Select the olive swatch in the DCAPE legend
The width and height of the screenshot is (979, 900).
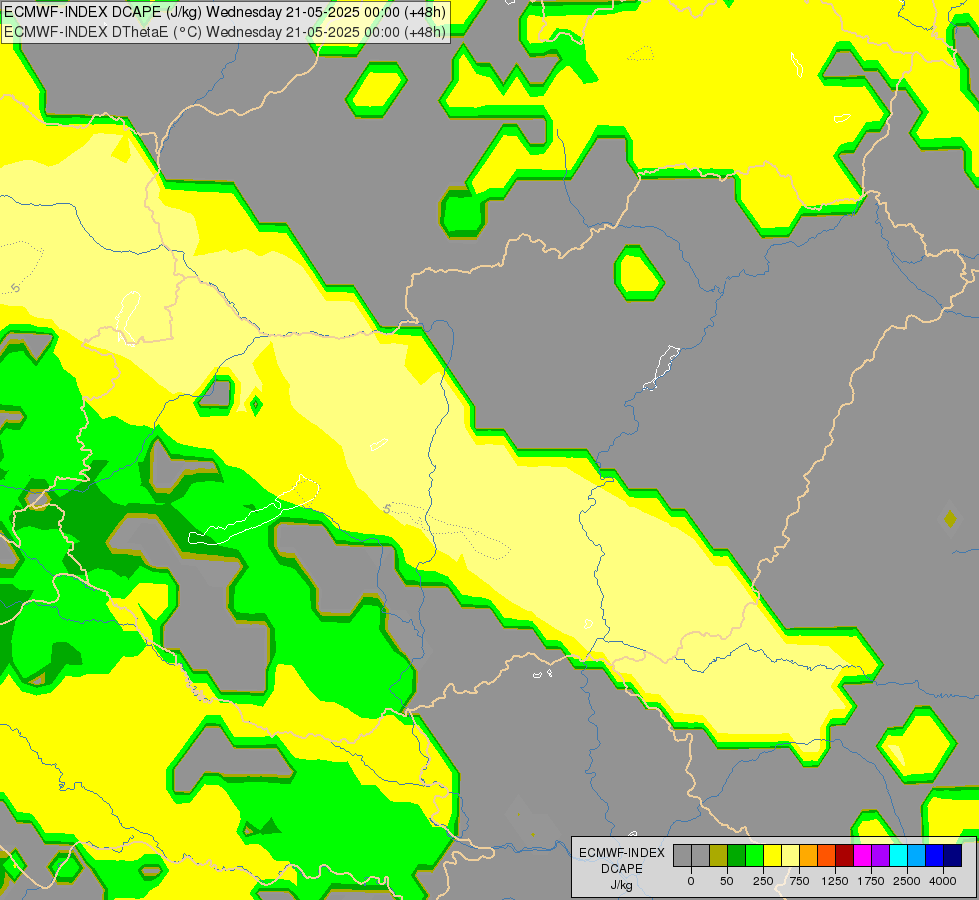point(719,856)
